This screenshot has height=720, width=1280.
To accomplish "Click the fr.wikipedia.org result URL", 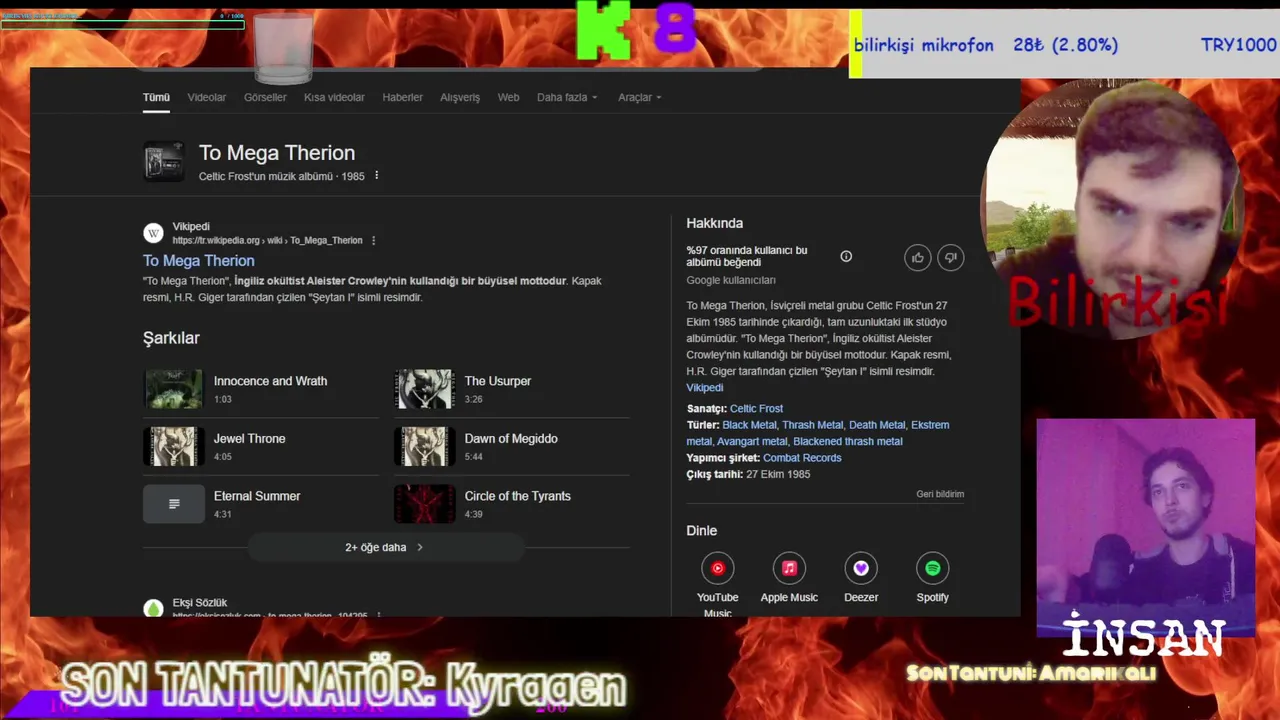I will 267,241.
